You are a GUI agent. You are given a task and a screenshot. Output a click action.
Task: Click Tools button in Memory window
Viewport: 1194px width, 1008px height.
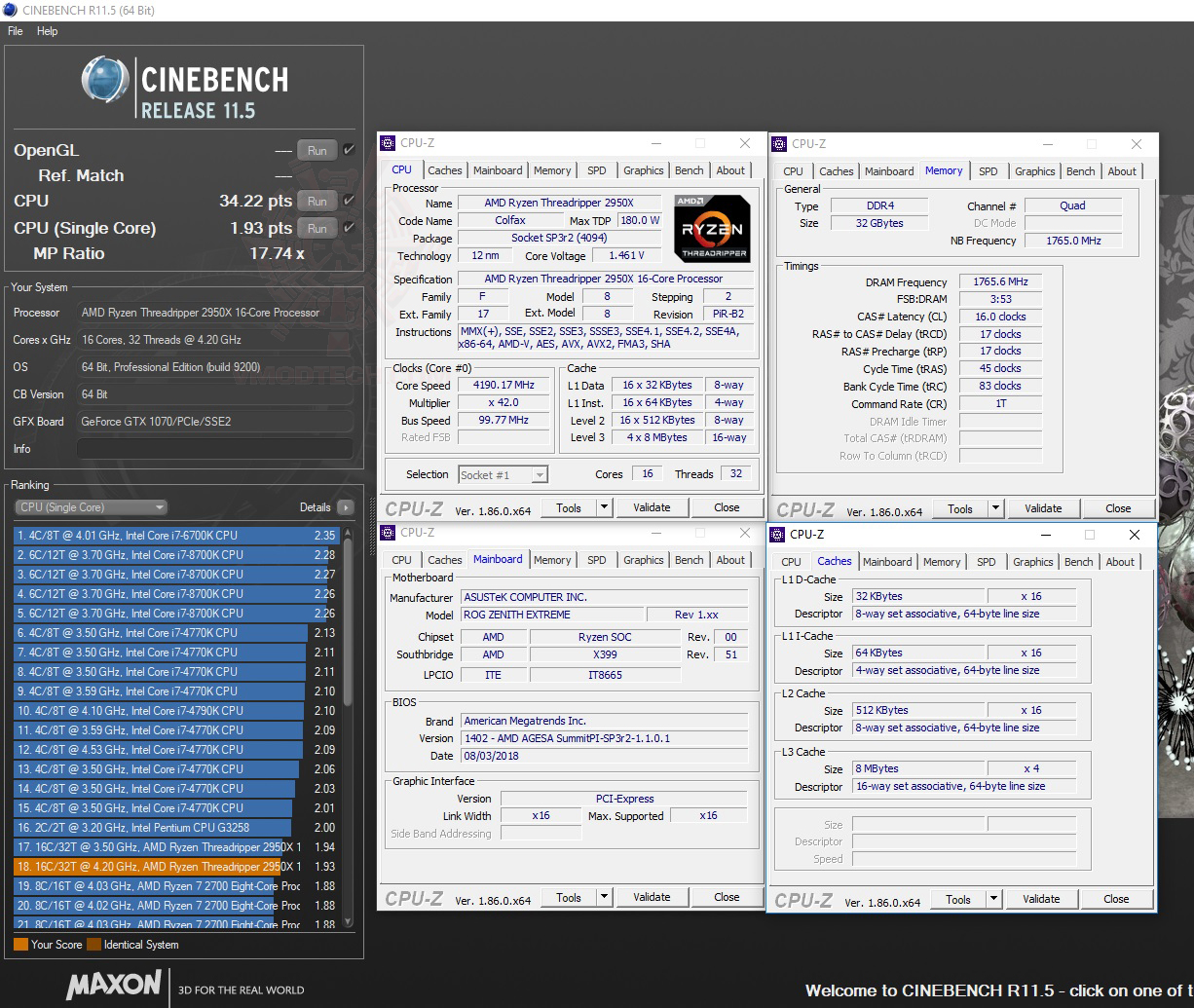tap(960, 508)
